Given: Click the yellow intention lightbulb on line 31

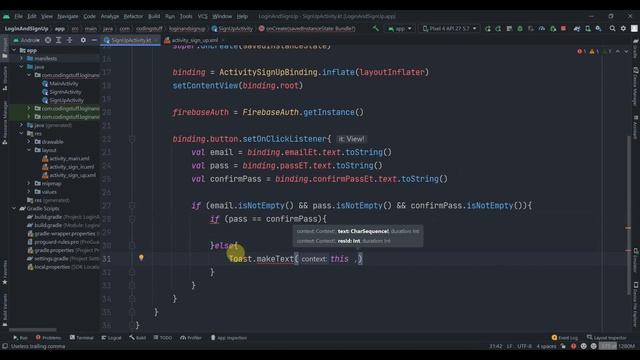Looking at the screenshot, I should (x=141, y=258).
